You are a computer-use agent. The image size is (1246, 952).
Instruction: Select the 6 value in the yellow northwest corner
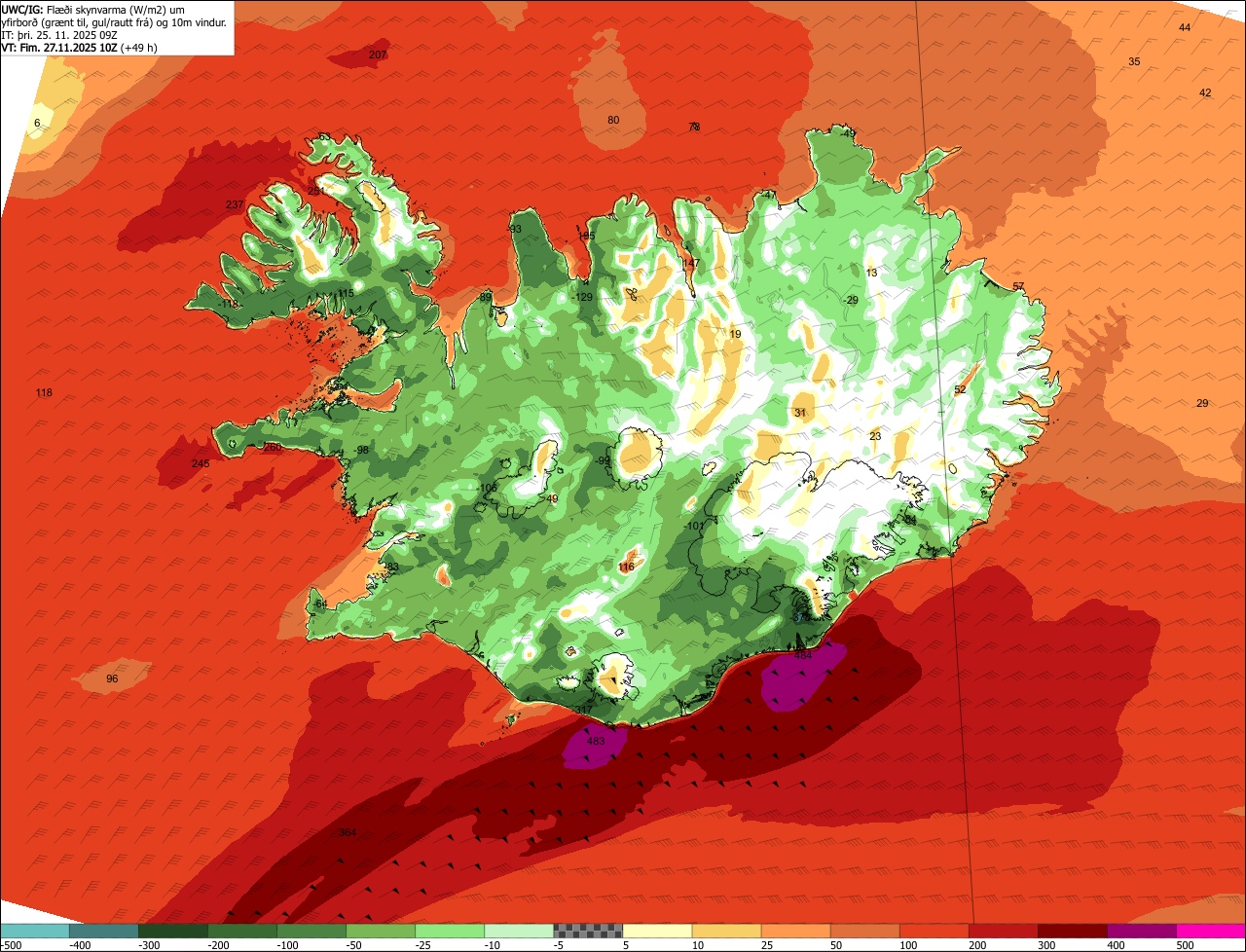tap(37, 123)
